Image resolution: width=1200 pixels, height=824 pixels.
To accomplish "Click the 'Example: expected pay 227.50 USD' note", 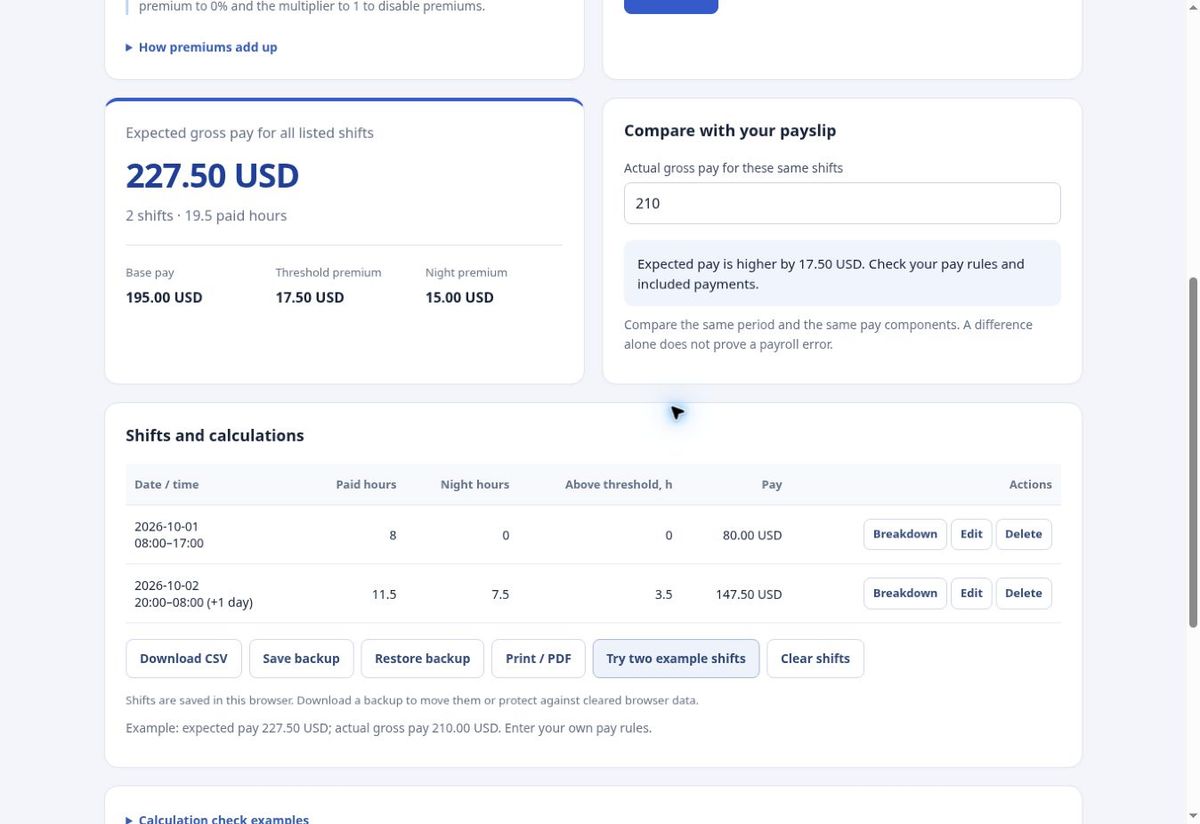I will (388, 728).
